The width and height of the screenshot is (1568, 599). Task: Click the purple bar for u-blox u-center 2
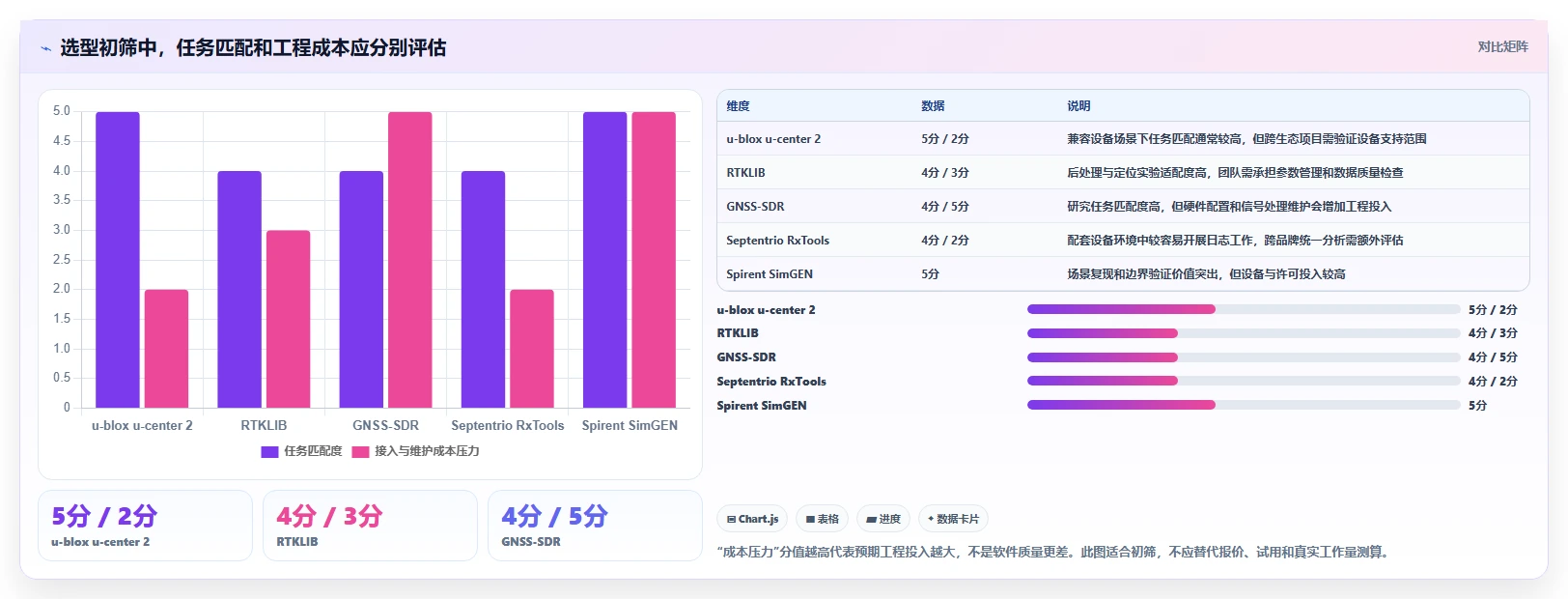point(118,260)
